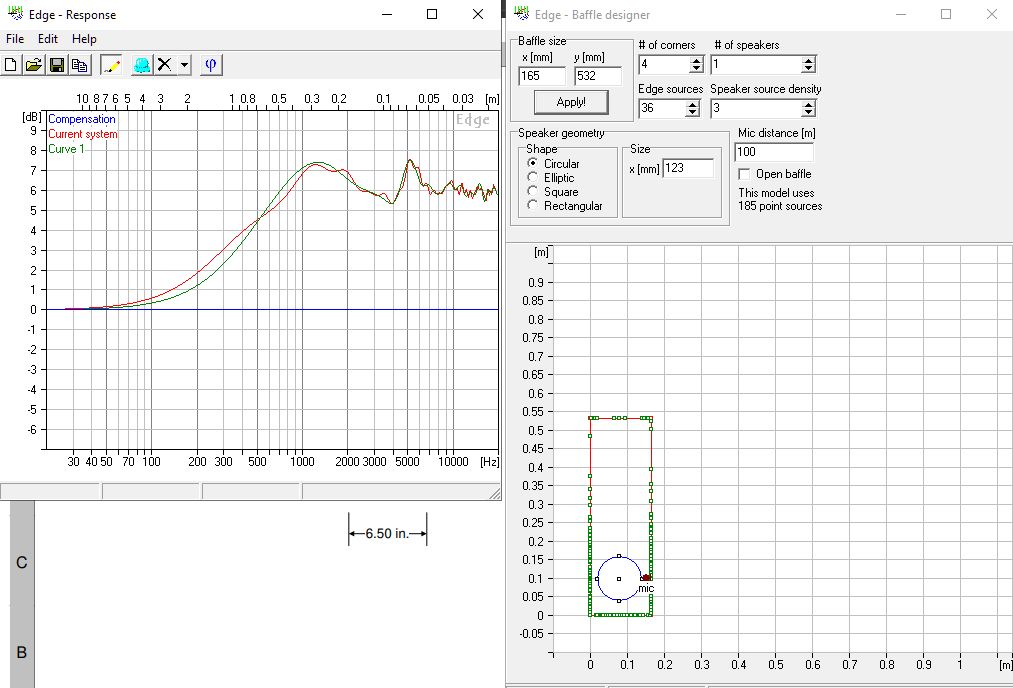Copy response data with copy icon
The height and width of the screenshot is (688, 1013).
point(79,65)
